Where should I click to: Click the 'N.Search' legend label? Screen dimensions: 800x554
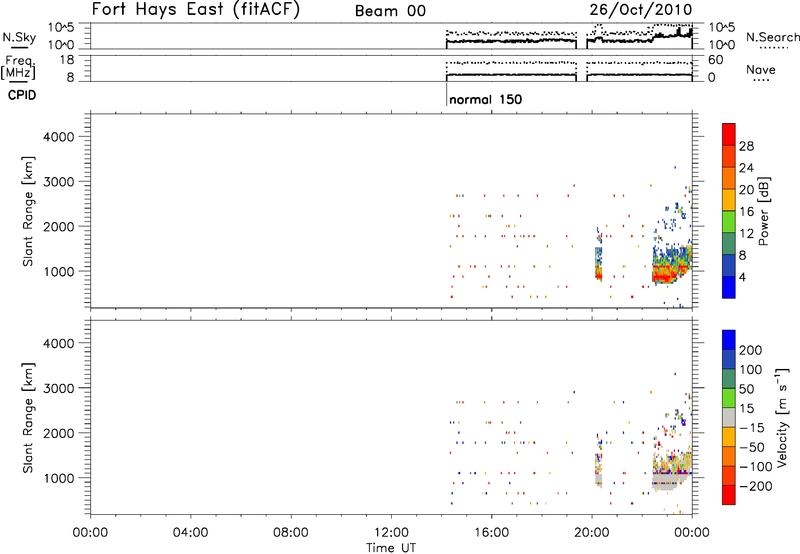coord(772,37)
